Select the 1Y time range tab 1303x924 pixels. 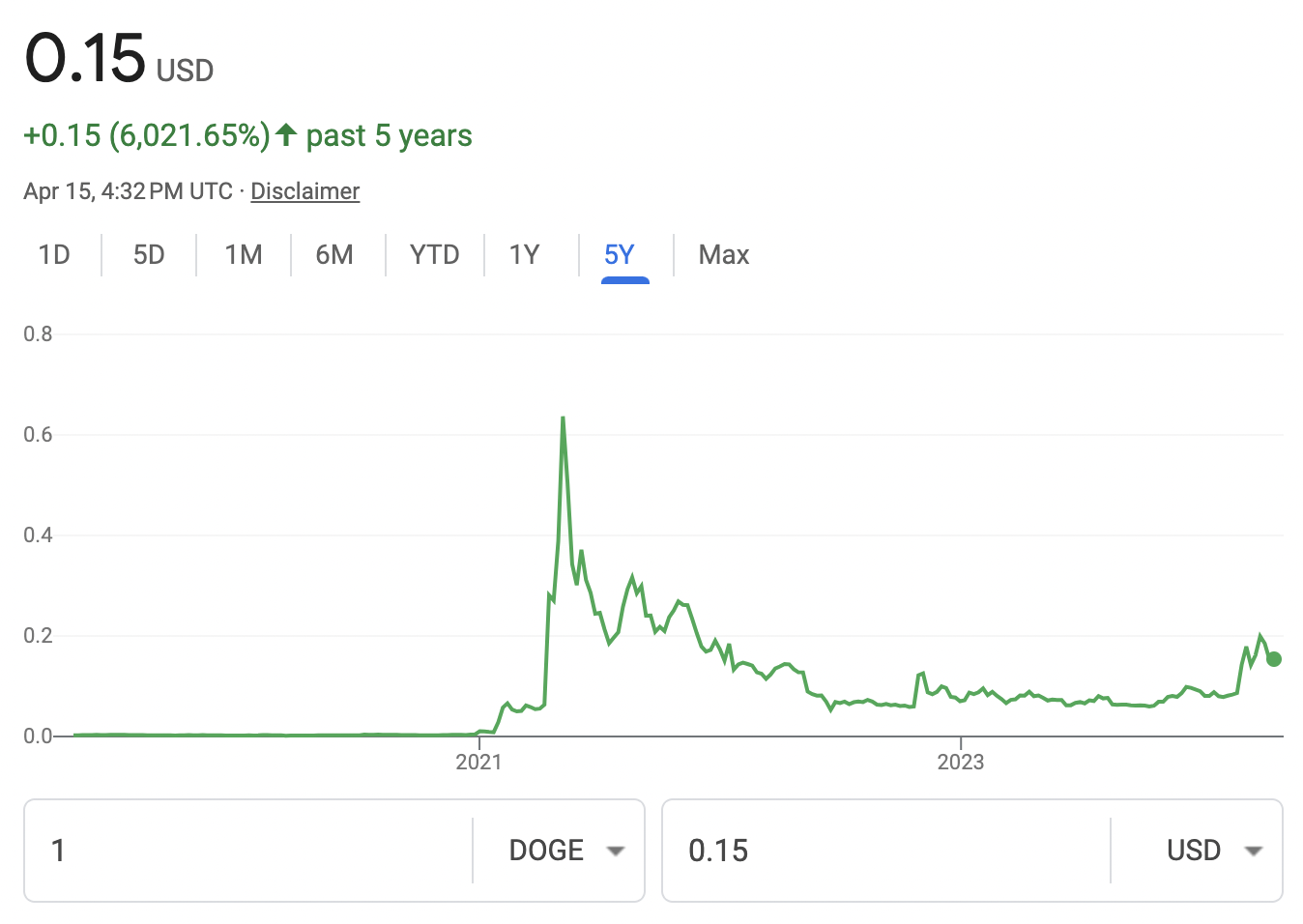click(524, 255)
